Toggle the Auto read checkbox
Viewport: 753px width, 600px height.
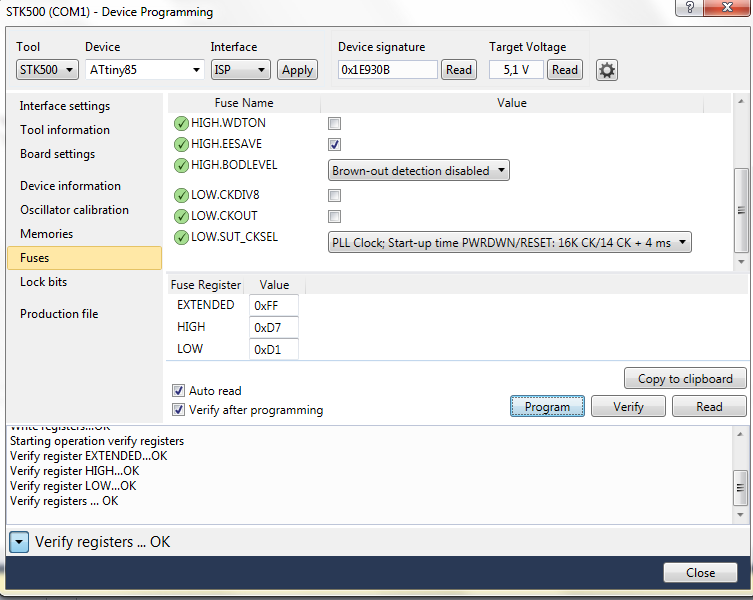178,390
